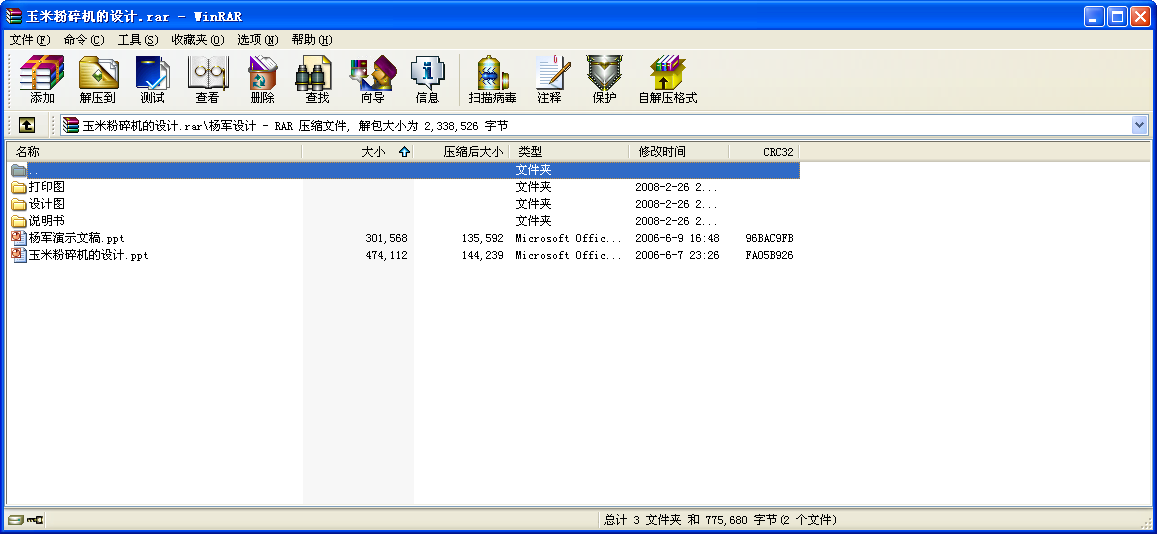The width and height of the screenshot is (1157, 534).
Task: Click the 保护 (Protect) shield icon
Action: (604, 80)
